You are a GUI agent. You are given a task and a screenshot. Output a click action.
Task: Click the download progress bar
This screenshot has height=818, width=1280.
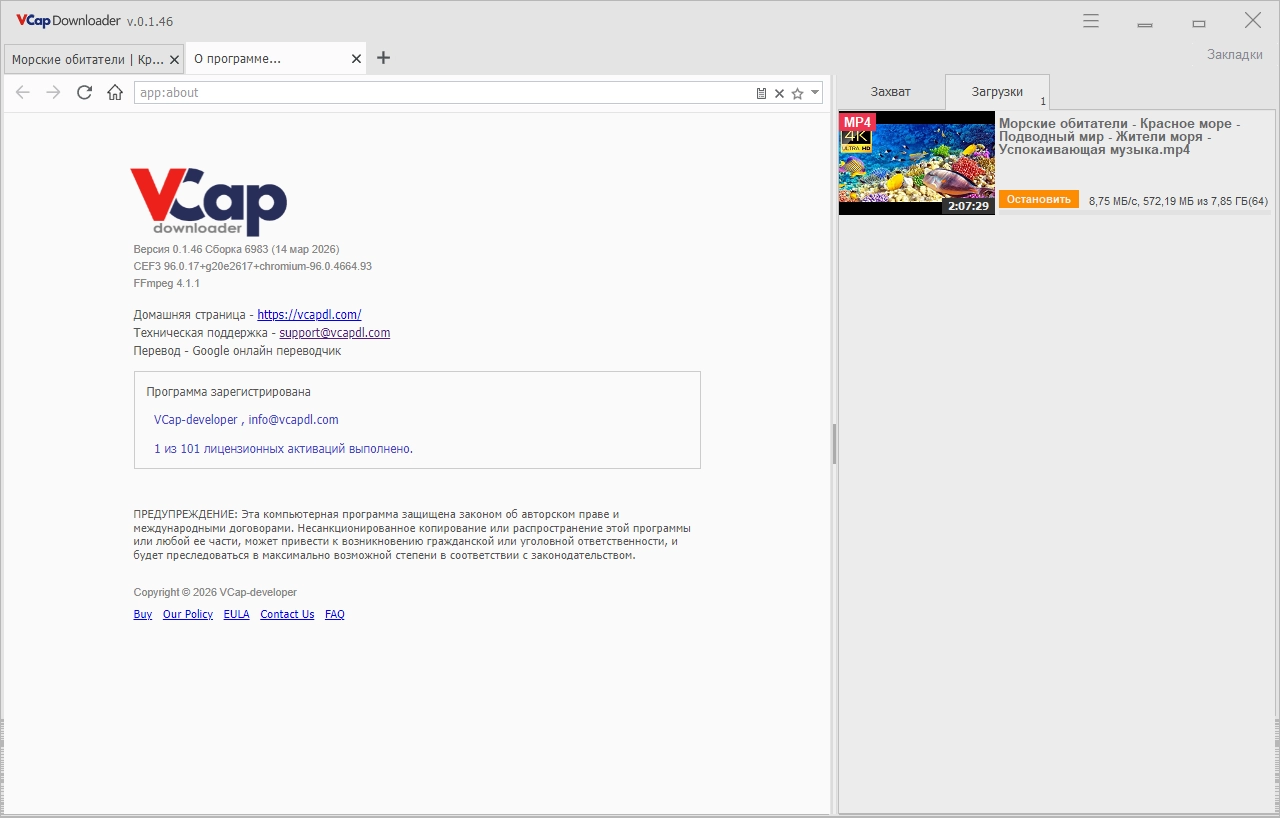click(1135, 211)
